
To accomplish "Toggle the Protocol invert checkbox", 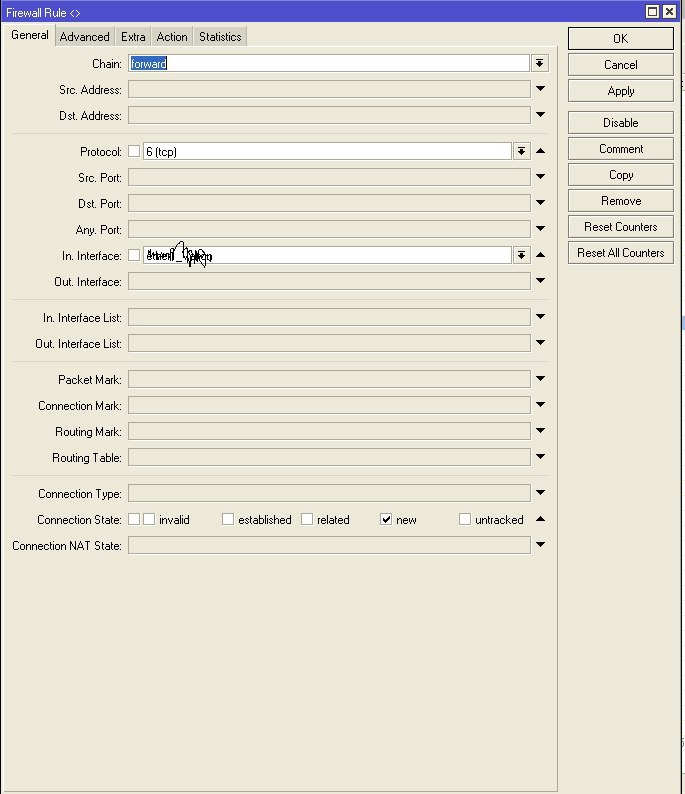I will pos(134,151).
